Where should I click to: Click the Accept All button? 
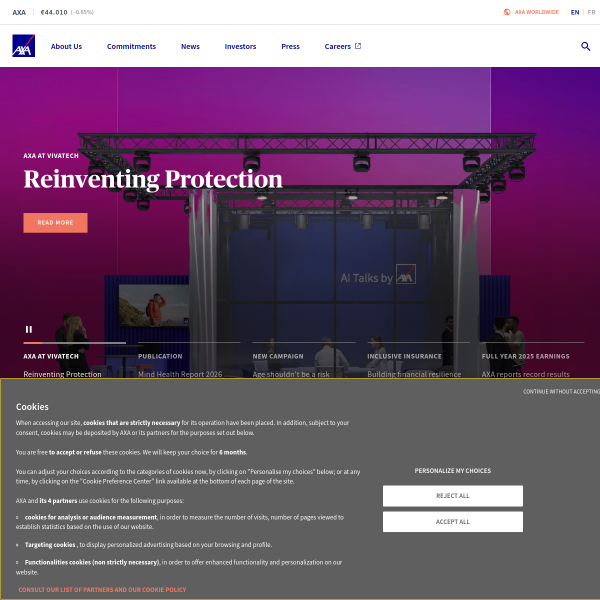[453, 522]
